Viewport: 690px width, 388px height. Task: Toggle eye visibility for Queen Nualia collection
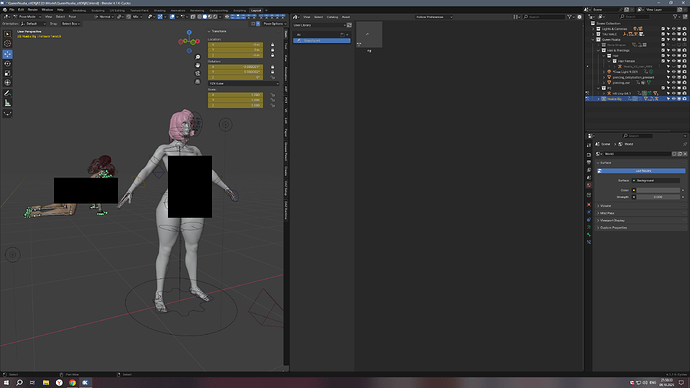click(673, 40)
